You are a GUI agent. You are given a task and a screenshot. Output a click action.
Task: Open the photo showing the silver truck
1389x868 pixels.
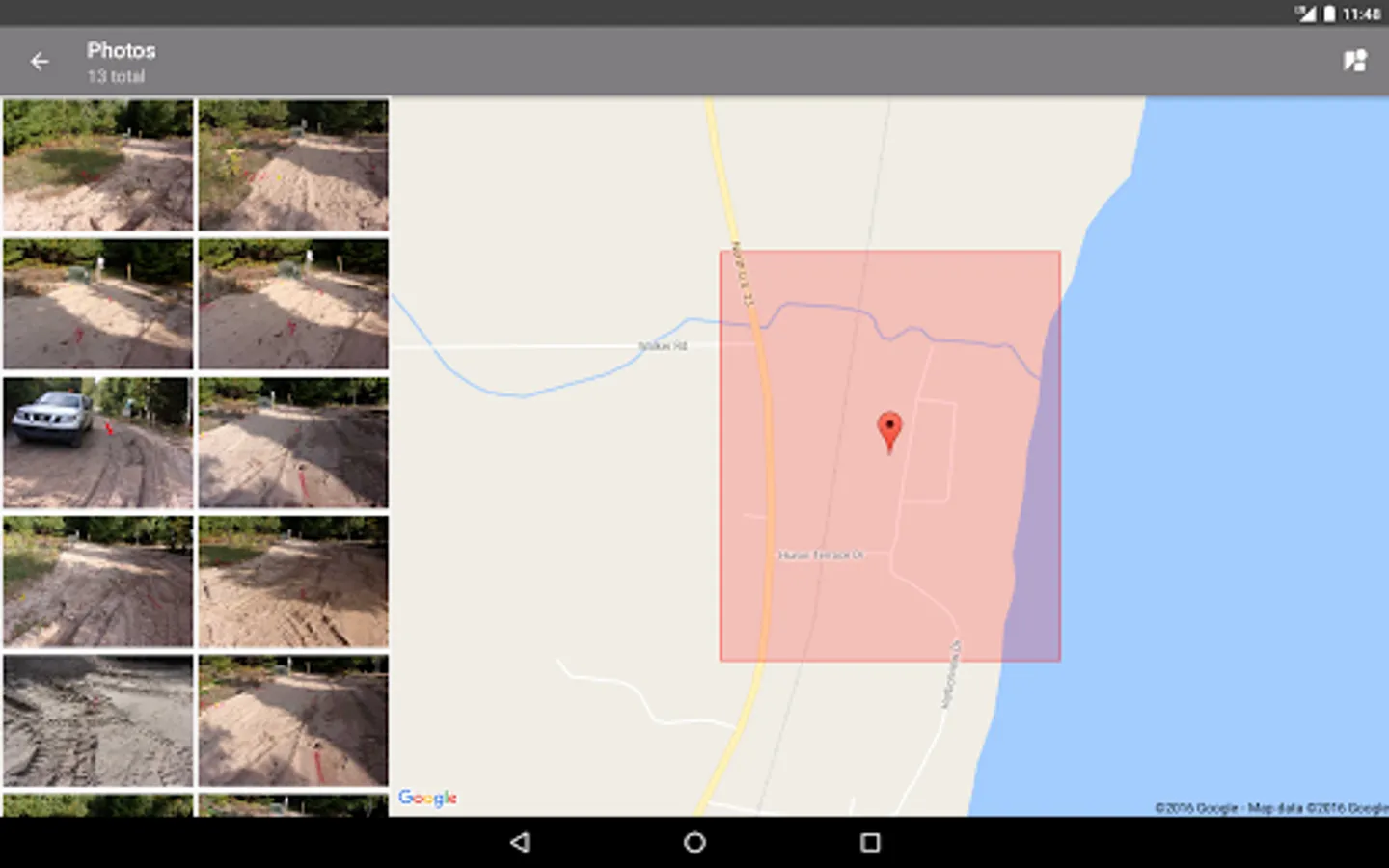98,443
